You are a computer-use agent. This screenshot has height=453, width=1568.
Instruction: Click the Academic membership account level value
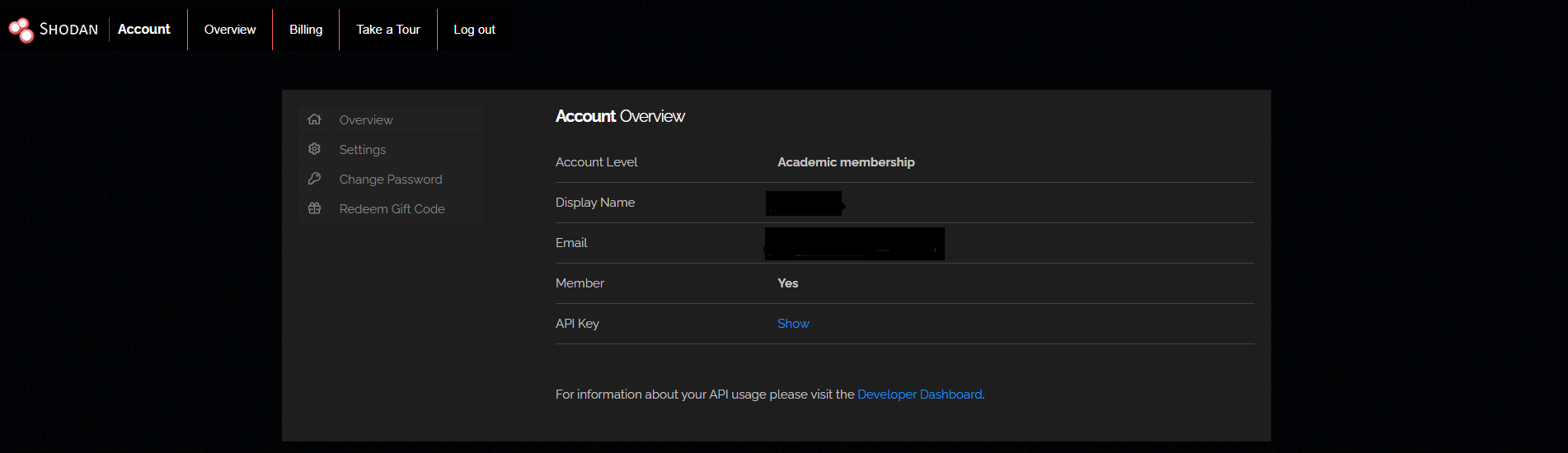(846, 162)
